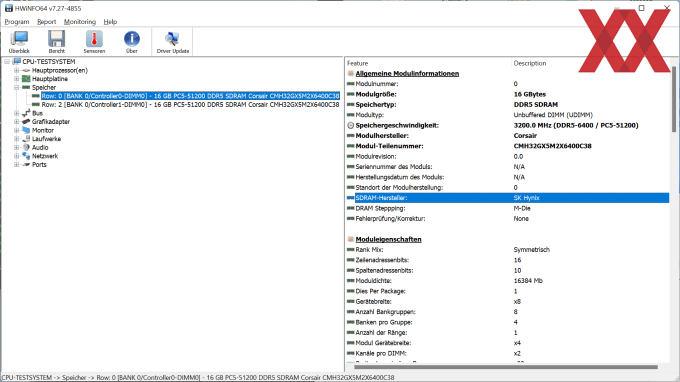Select the Spaltenadressenbits row

[x=508, y=271]
